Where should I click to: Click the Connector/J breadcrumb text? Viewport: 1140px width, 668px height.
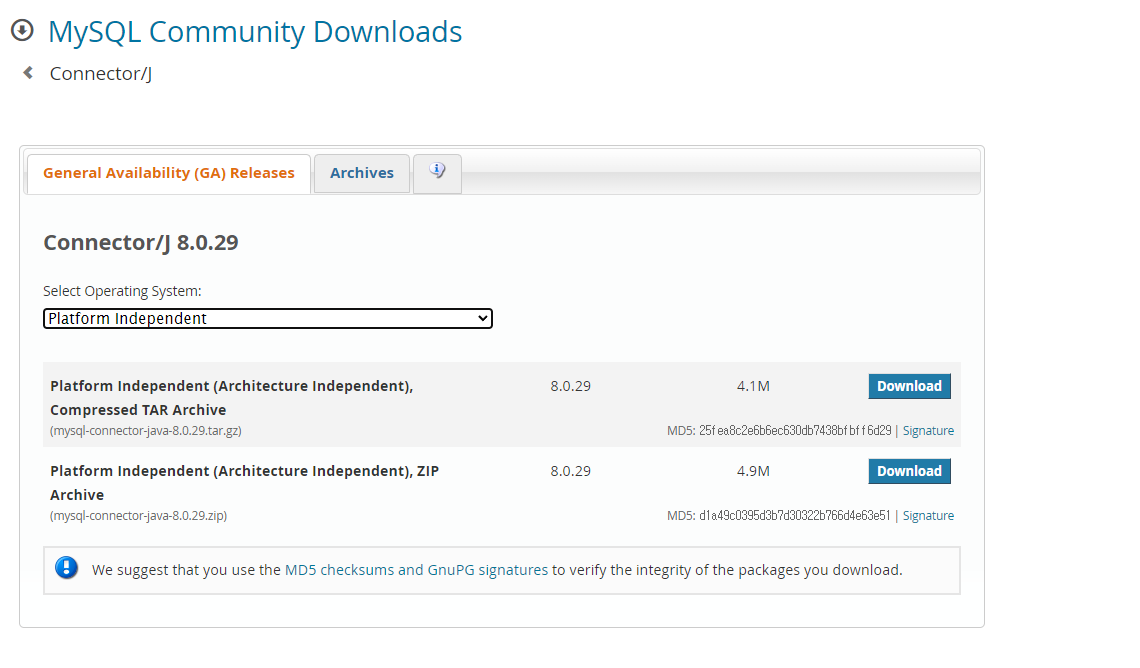(100, 73)
